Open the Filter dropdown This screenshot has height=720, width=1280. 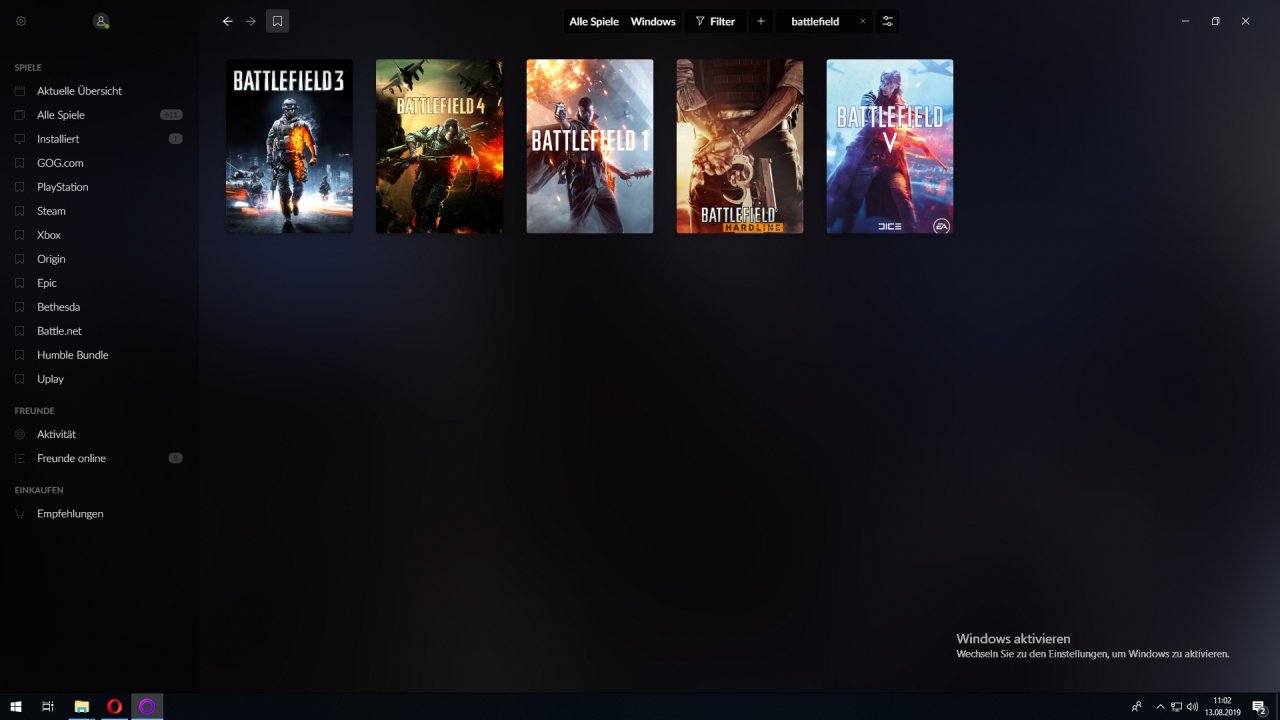(715, 21)
